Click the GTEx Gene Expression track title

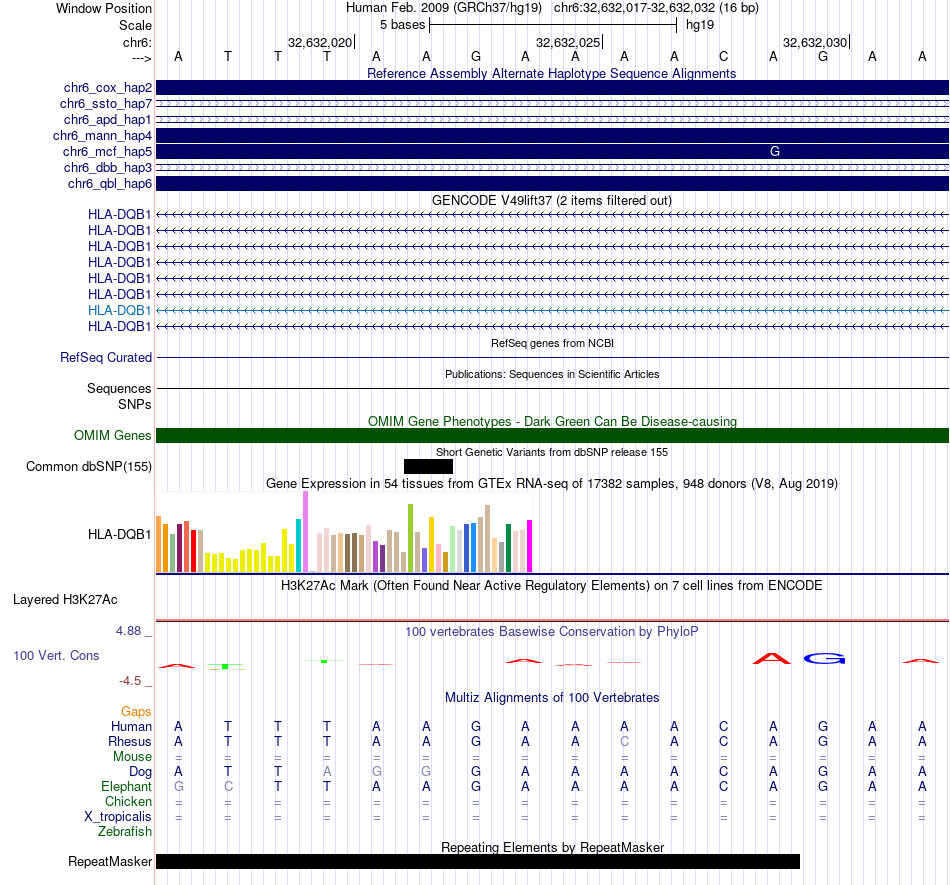click(x=552, y=483)
